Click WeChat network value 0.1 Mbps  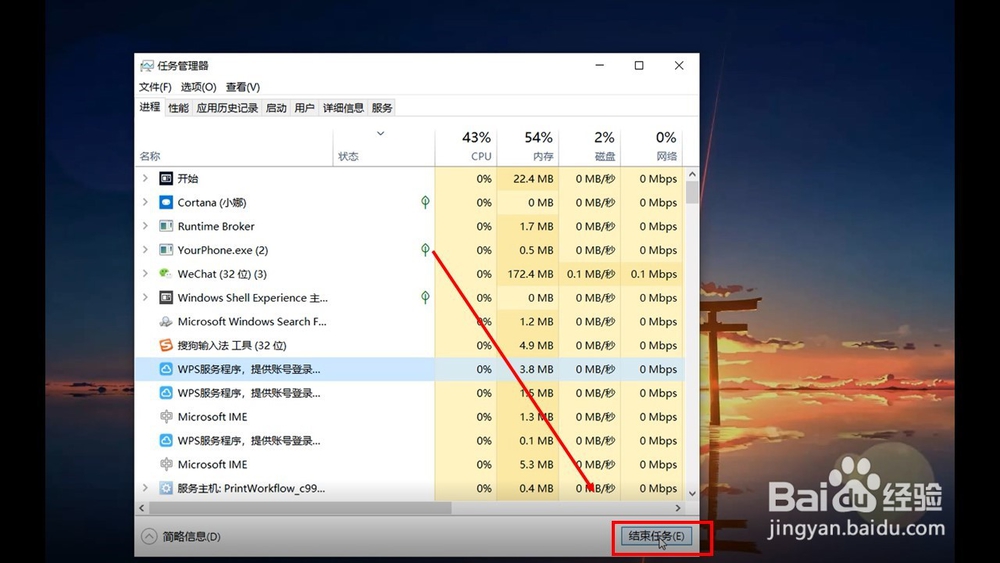[654, 274]
